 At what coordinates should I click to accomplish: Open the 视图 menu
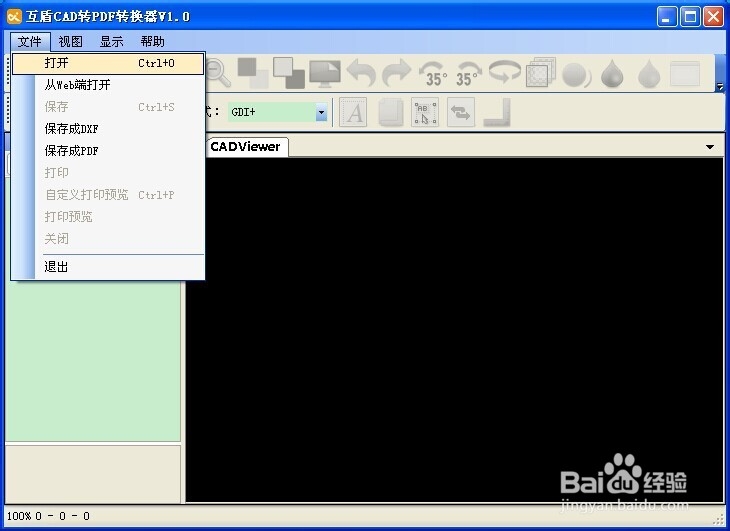[x=70, y=42]
